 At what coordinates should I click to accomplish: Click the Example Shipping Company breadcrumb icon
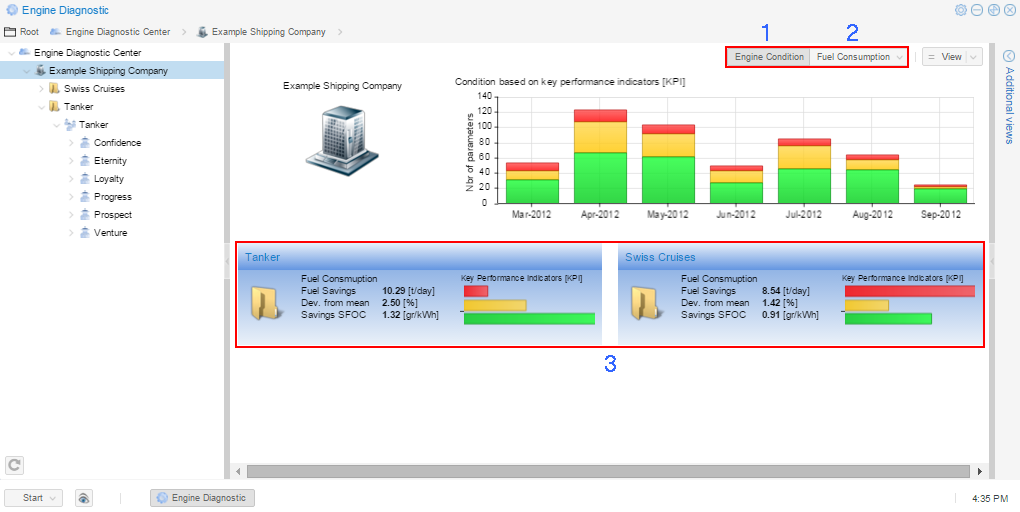(x=202, y=31)
